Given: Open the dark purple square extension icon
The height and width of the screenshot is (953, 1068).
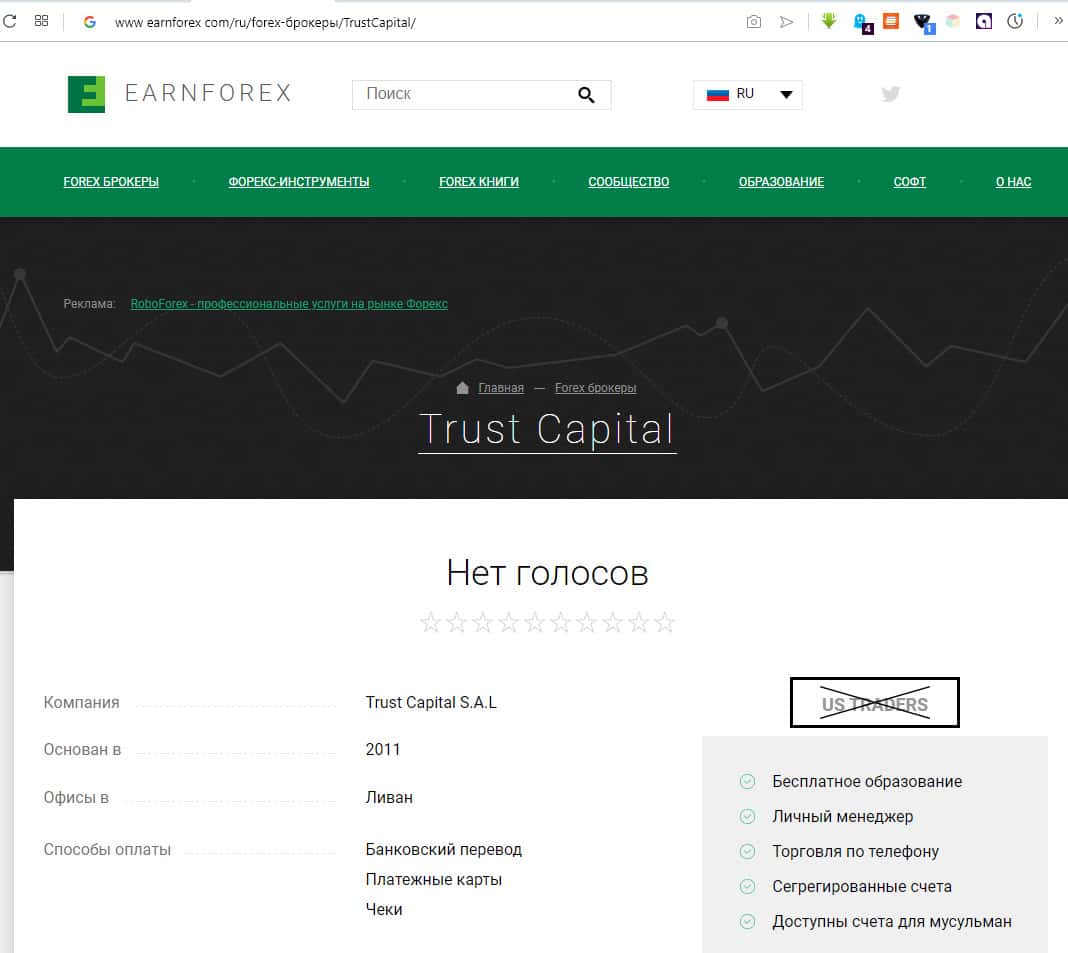Looking at the screenshot, I should point(984,21).
